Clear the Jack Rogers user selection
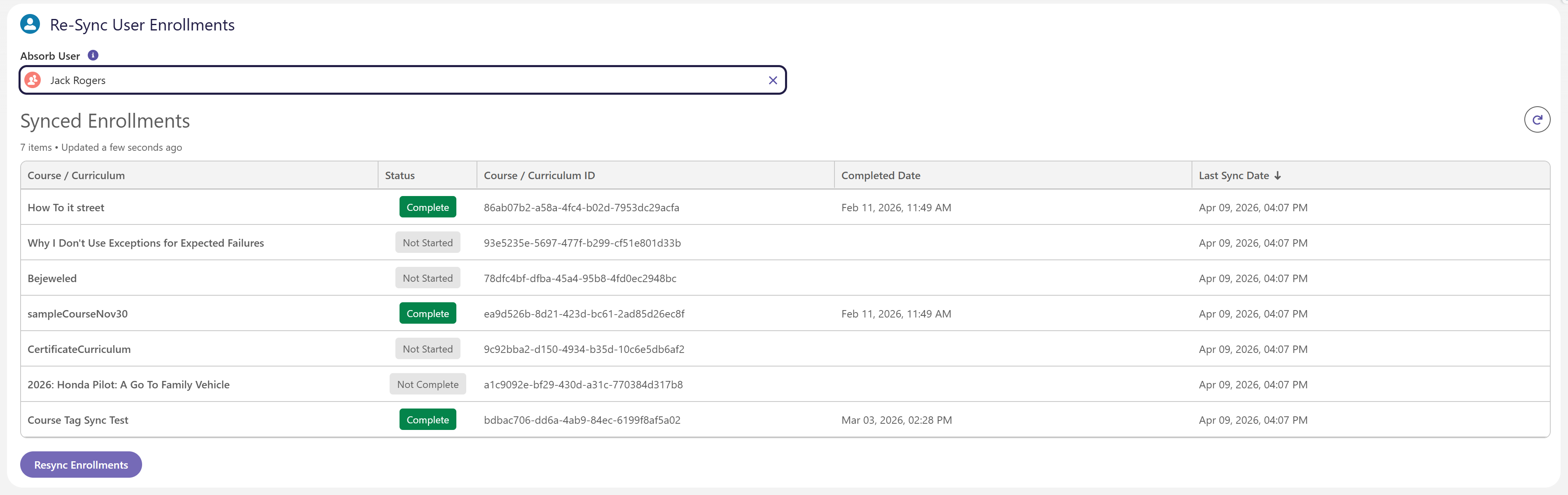Screen dimensions: 1568x495 [x=772, y=80]
